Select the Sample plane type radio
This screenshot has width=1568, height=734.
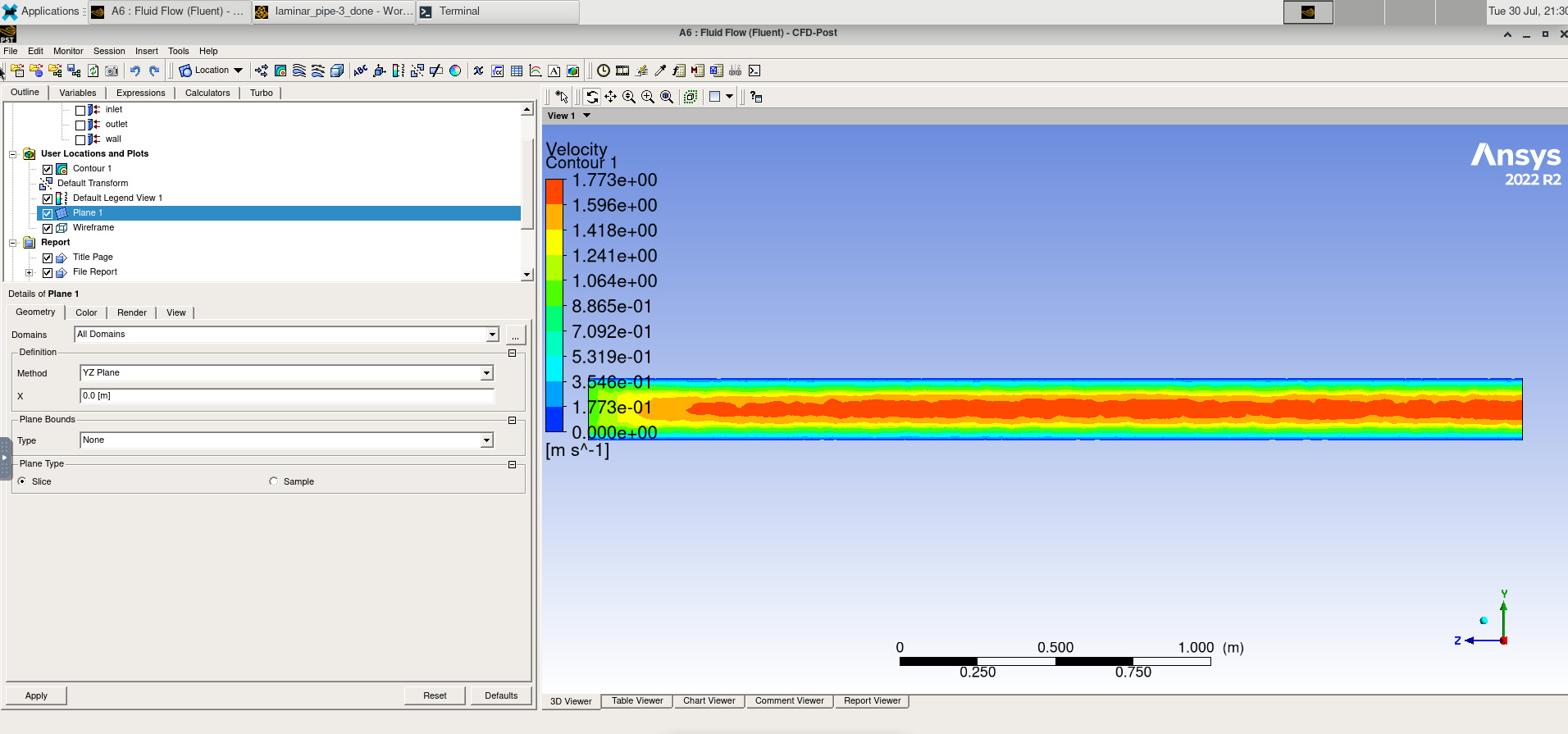click(x=273, y=481)
